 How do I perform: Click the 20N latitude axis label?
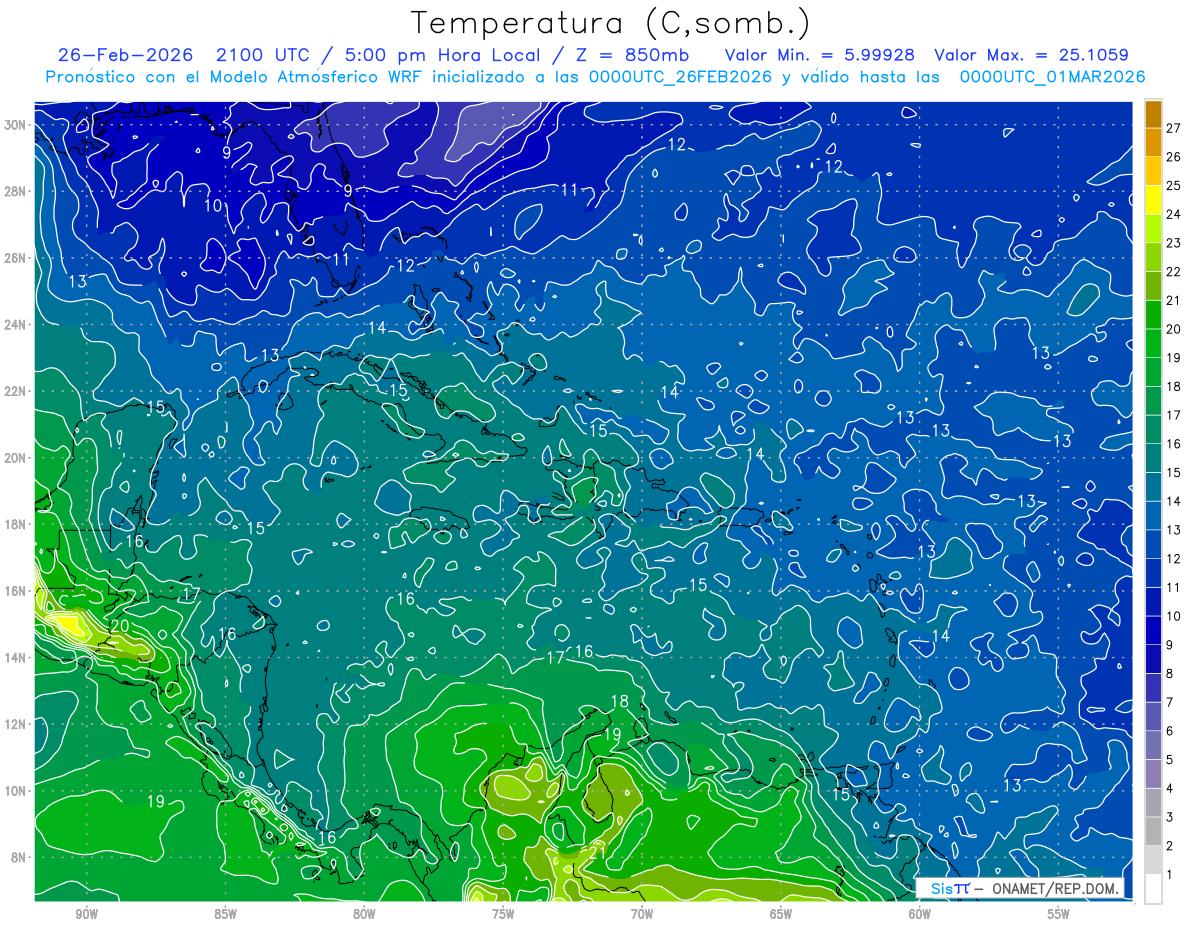[x=14, y=457]
